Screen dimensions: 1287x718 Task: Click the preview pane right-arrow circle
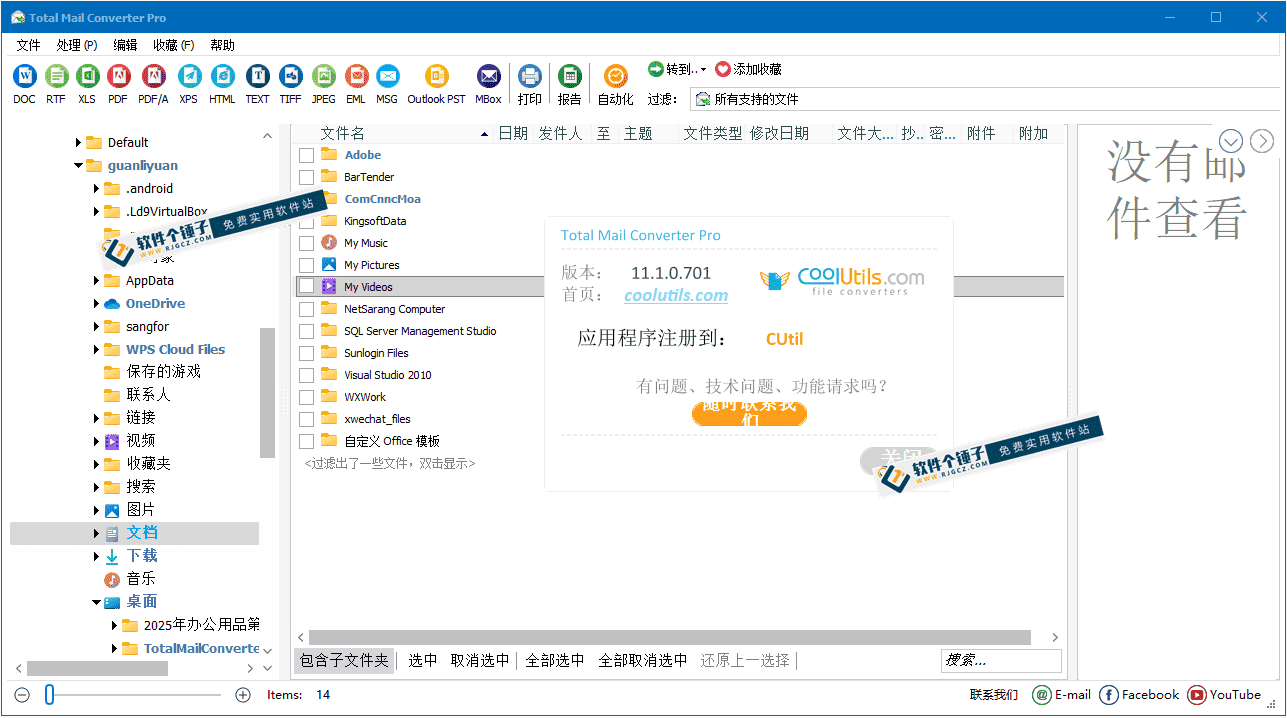(x=1262, y=141)
